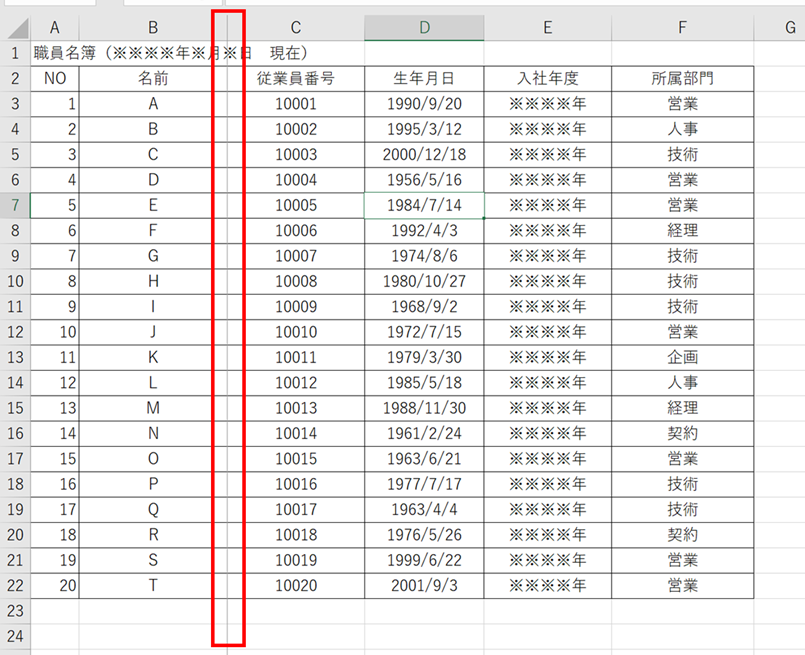Image resolution: width=805 pixels, height=655 pixels.
Task: Click the column C header
Action: coord(296,28)
